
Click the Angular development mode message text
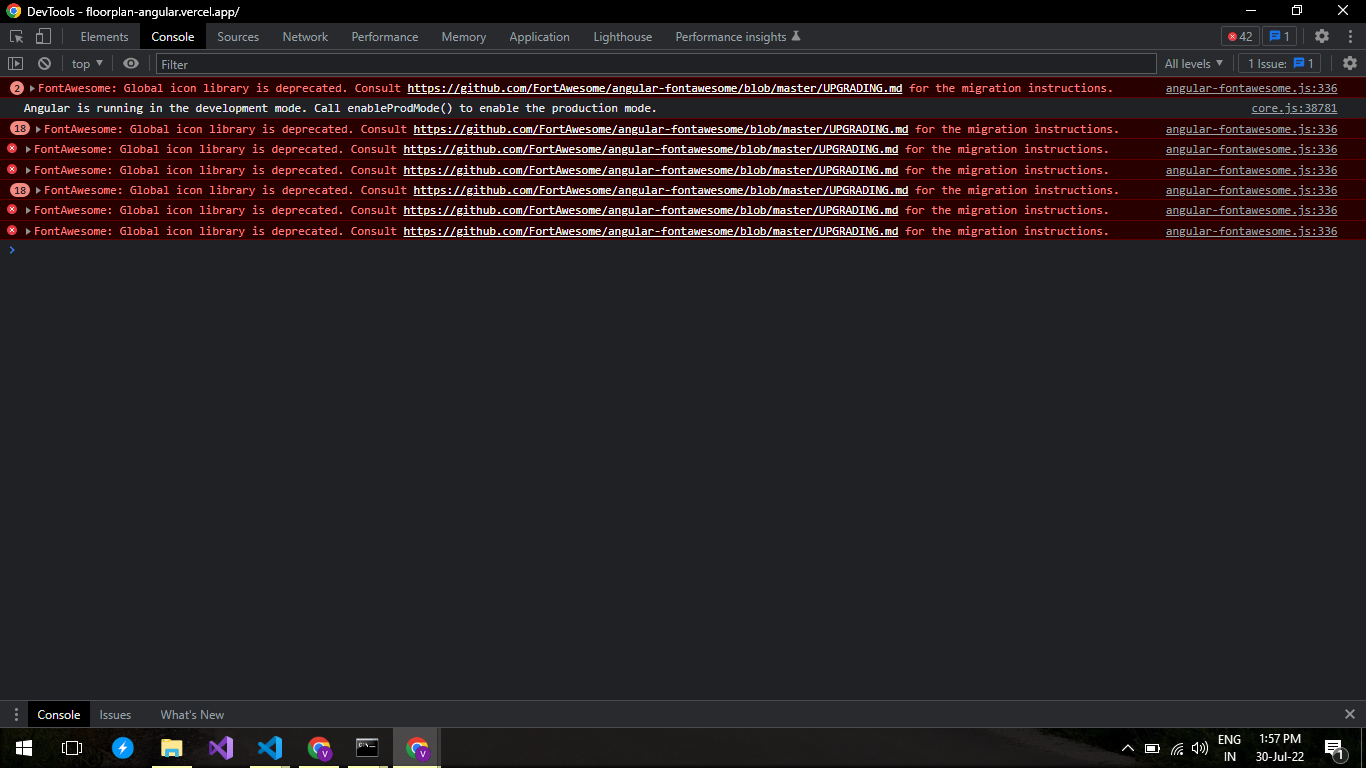pos(340,108)
